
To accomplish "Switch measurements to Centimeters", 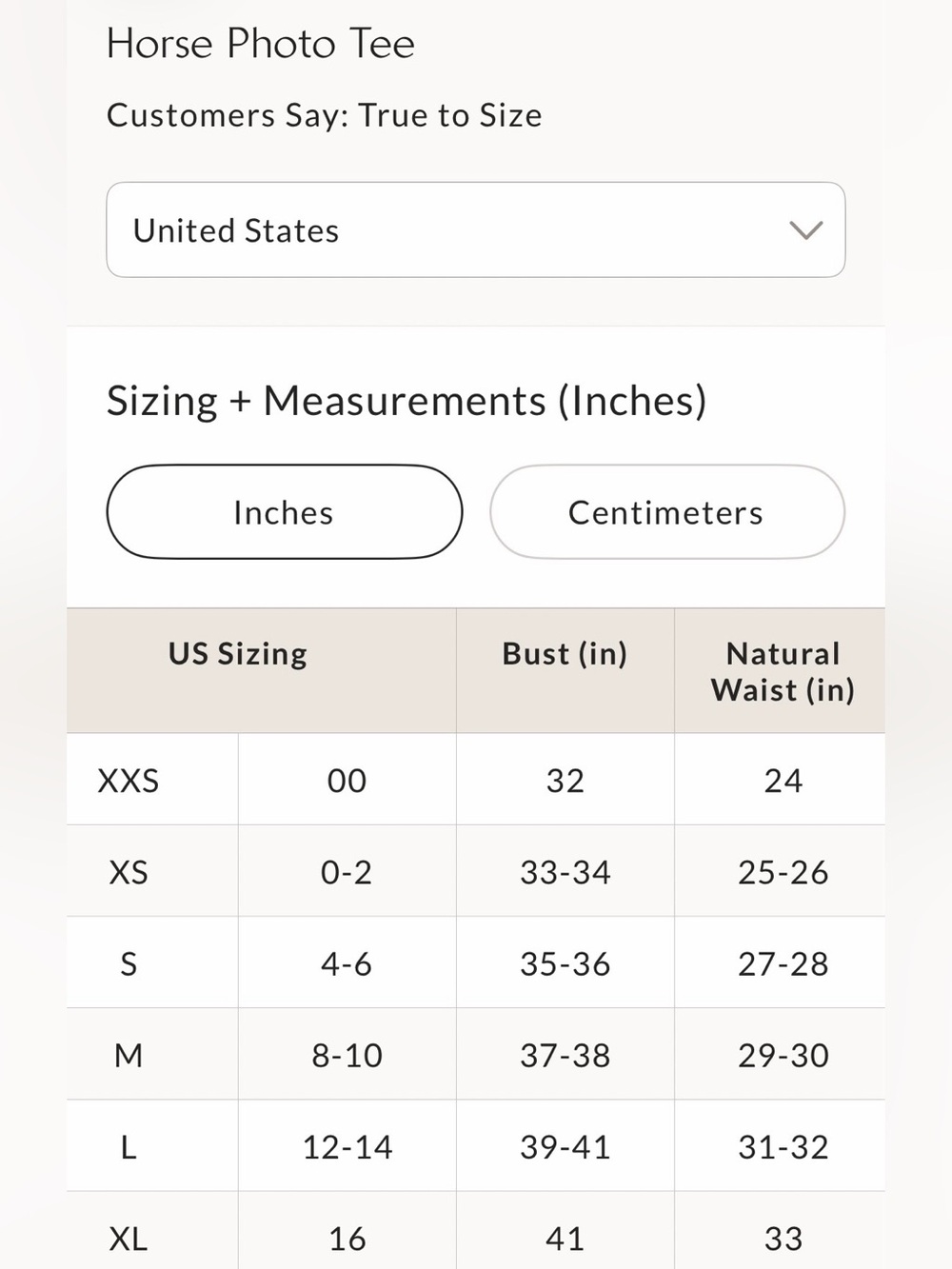I will (x=666, y=512).
